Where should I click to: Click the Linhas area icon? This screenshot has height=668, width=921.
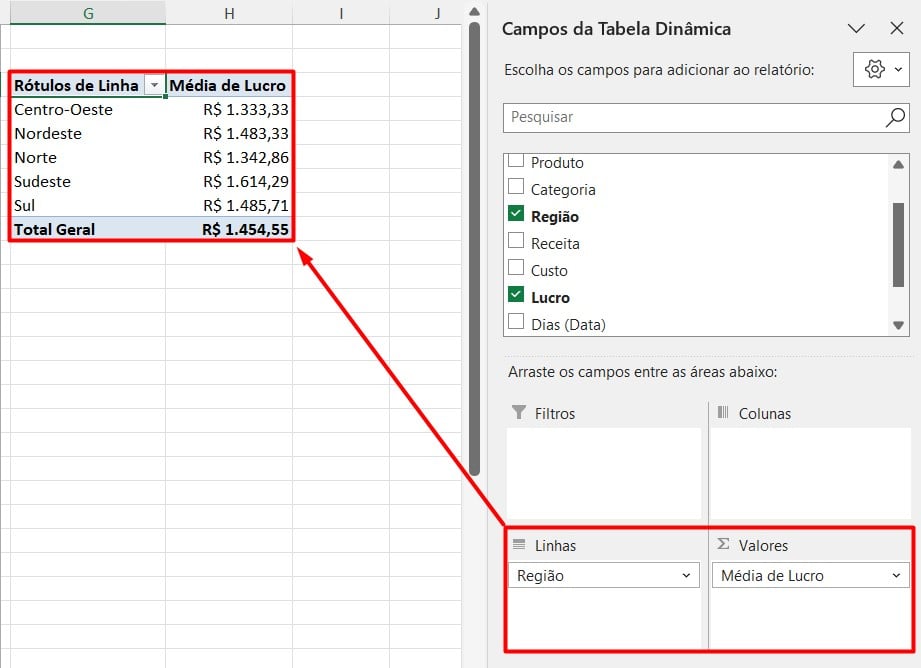coord(518,545)
